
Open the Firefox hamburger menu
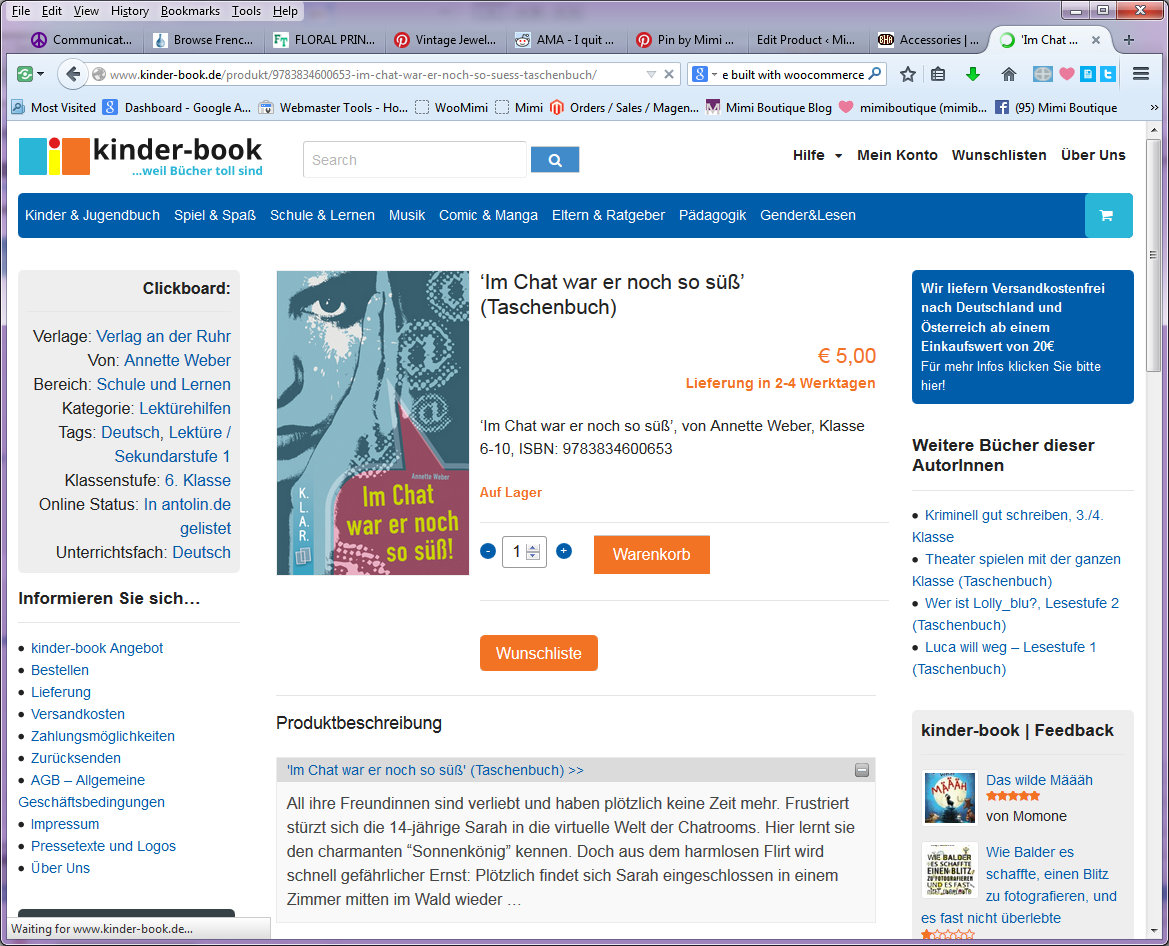[x=1141, y=74]
